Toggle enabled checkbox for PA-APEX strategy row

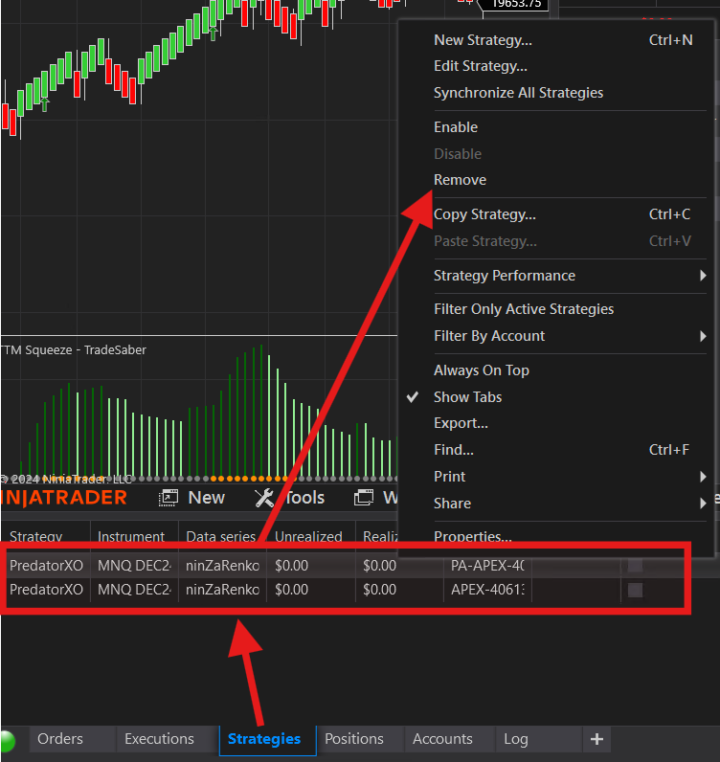click(x=635, y=565)
